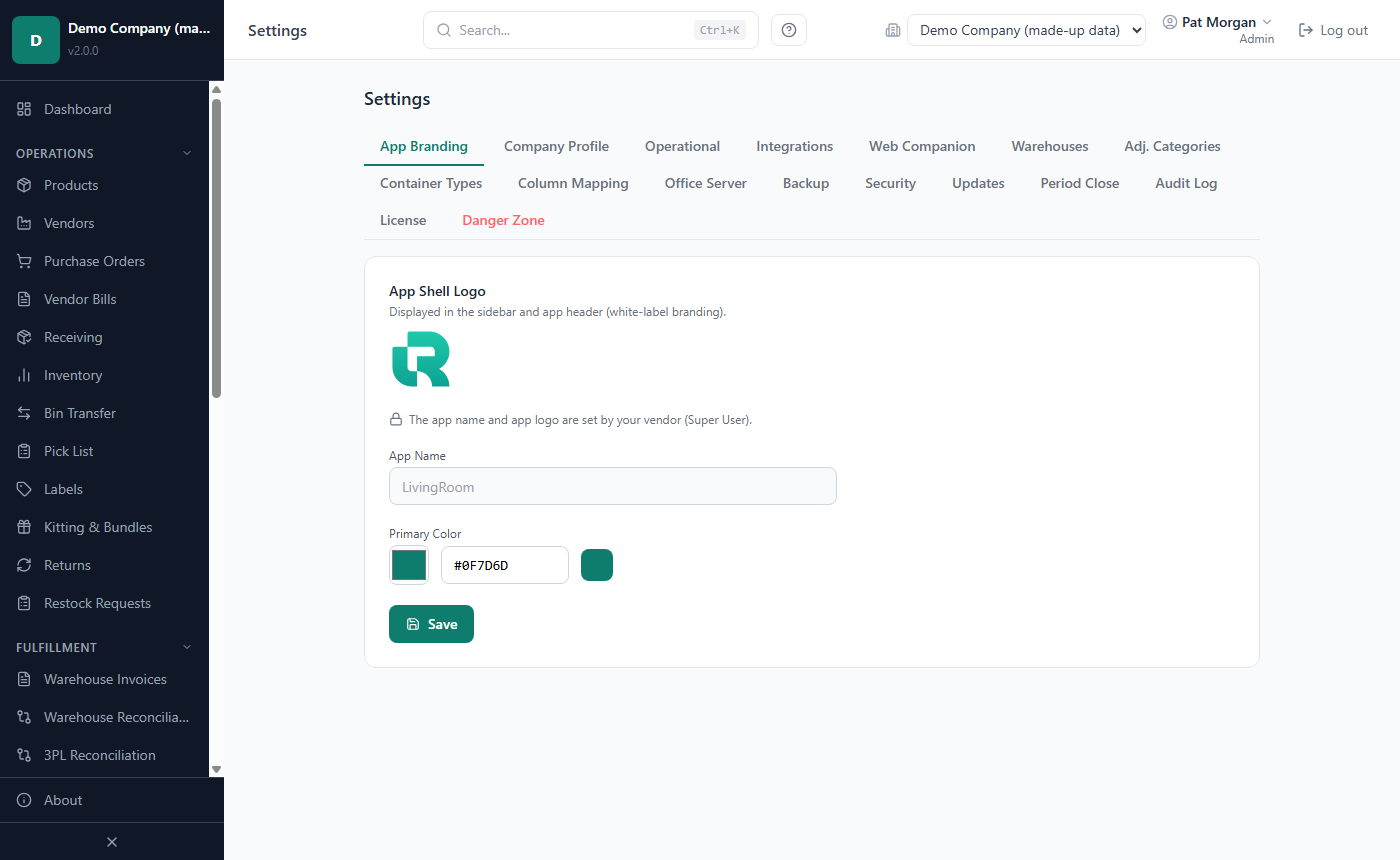Collapse the OPERATIONS section chevron

click(186, 153)
